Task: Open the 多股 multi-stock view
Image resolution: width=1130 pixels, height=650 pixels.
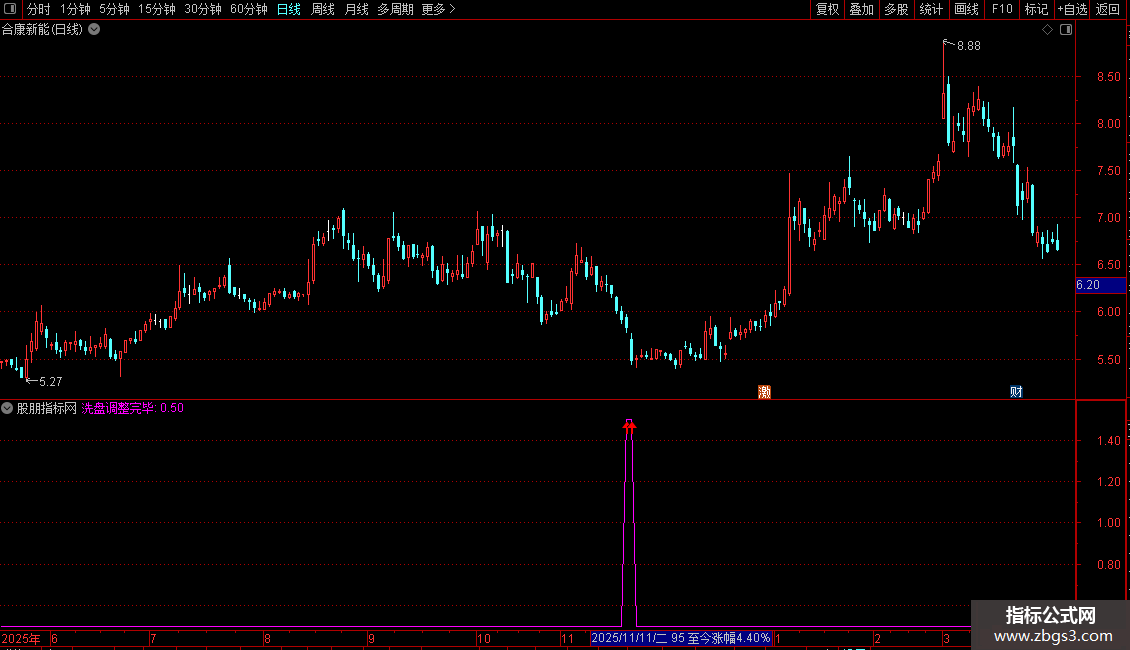Action: click(896, 9)
